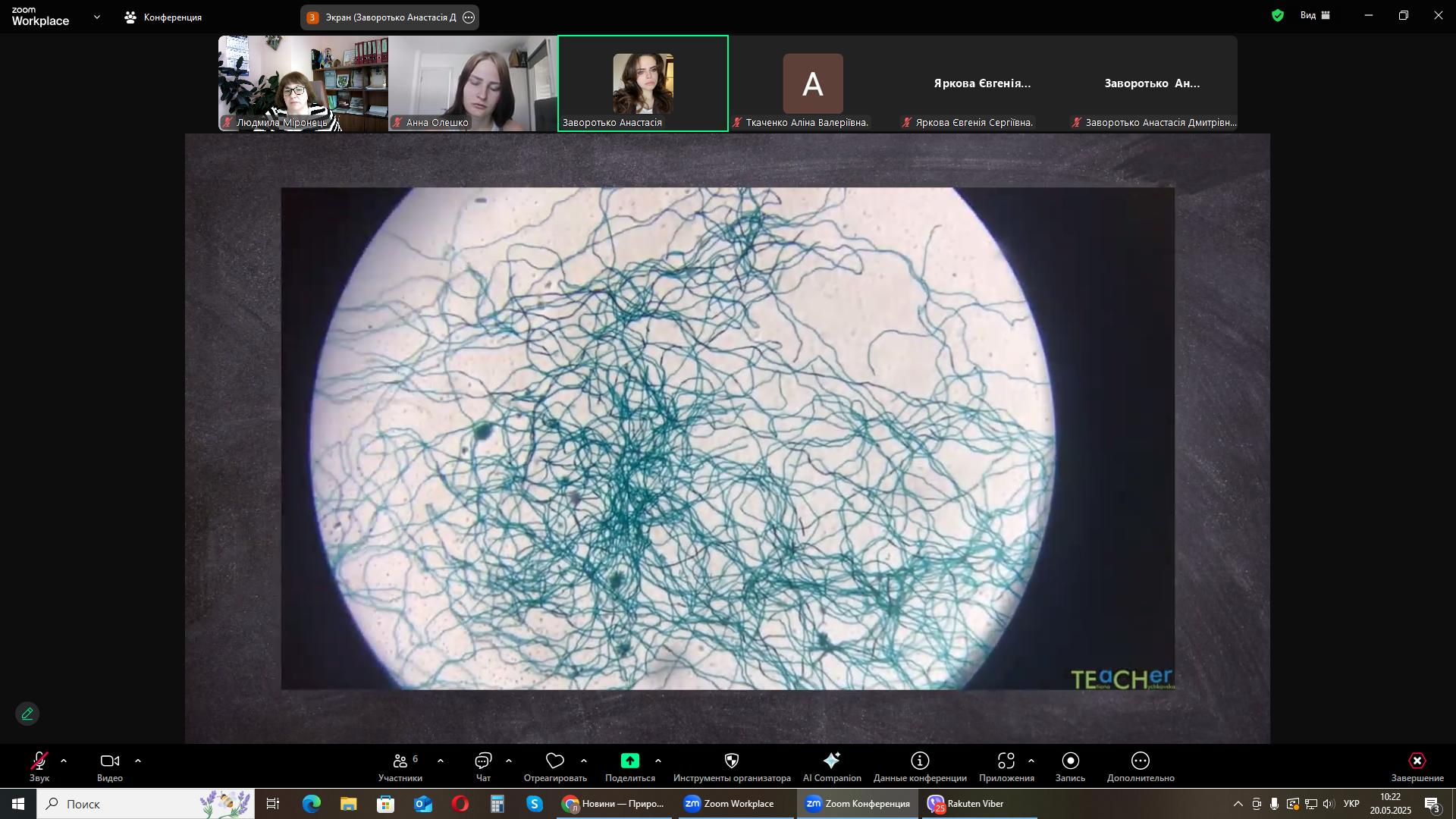The width and height of the screenshot is (1456, 819).
Task: Open Zoom Workplace dropdown chevron
Action: 96,17
